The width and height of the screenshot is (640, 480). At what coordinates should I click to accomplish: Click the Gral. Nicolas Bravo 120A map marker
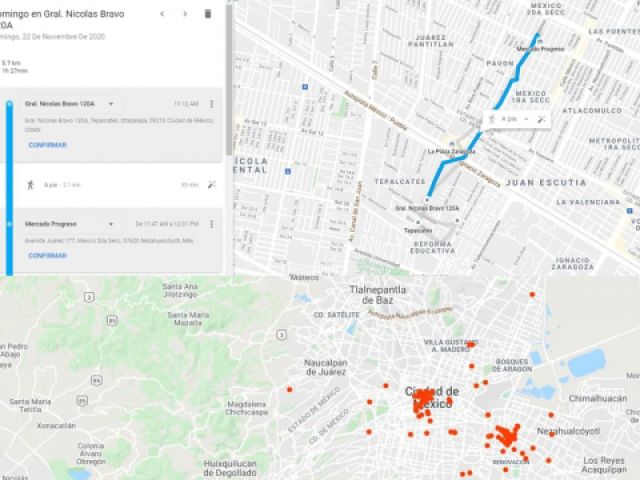[427, 198]
